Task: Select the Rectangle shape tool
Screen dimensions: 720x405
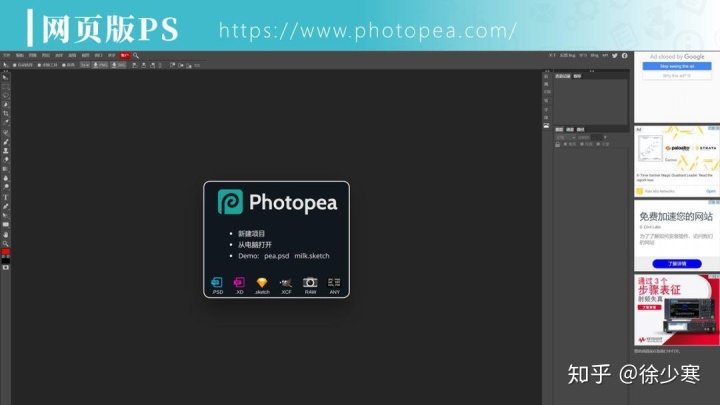Action: (6, 225)
